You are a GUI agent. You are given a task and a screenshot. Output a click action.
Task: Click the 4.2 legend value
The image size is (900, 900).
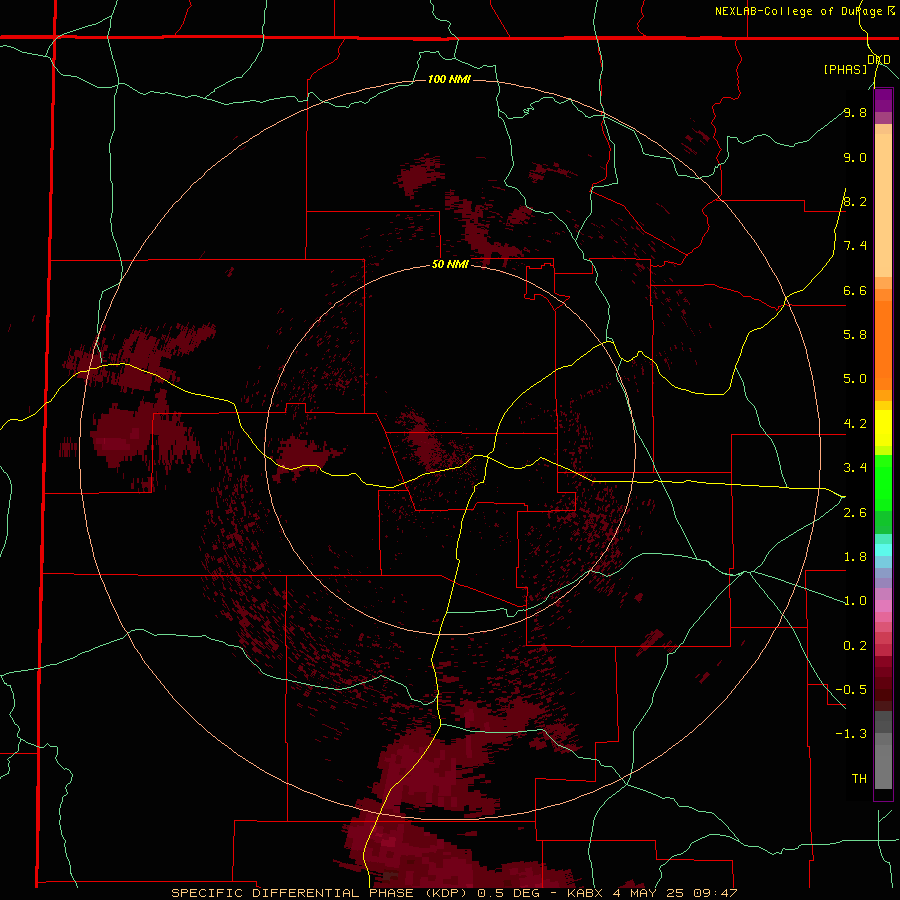(855, 424)
